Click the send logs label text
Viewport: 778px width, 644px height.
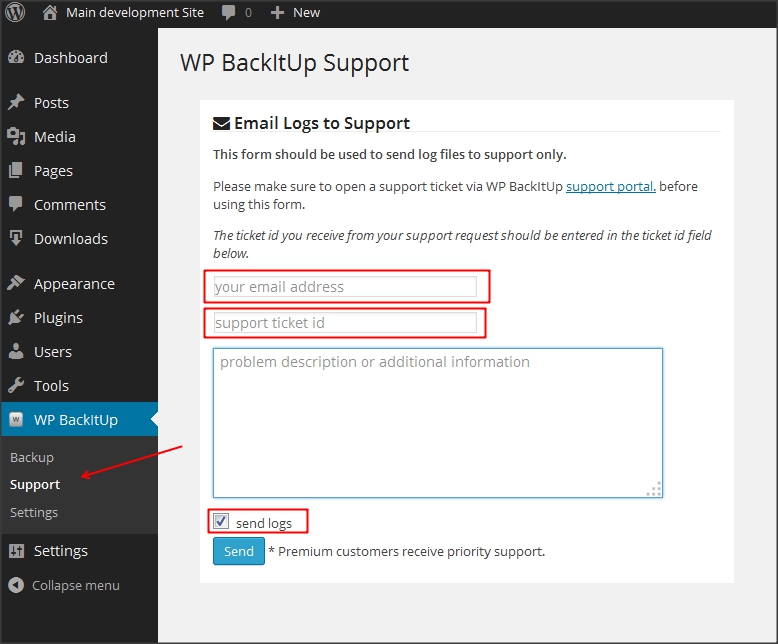pyautogui.click(x=264, y=523)
